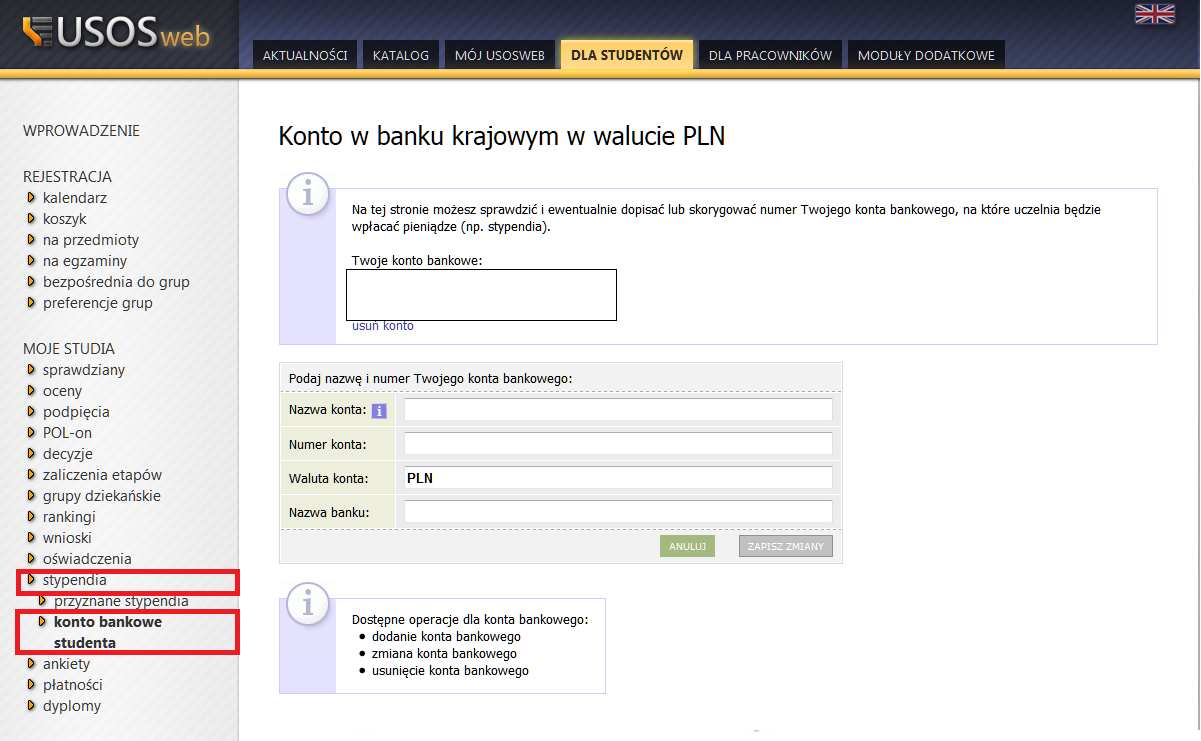
Task: Click the text 'zmiana konta bankowego'
Action: (444, 653)
